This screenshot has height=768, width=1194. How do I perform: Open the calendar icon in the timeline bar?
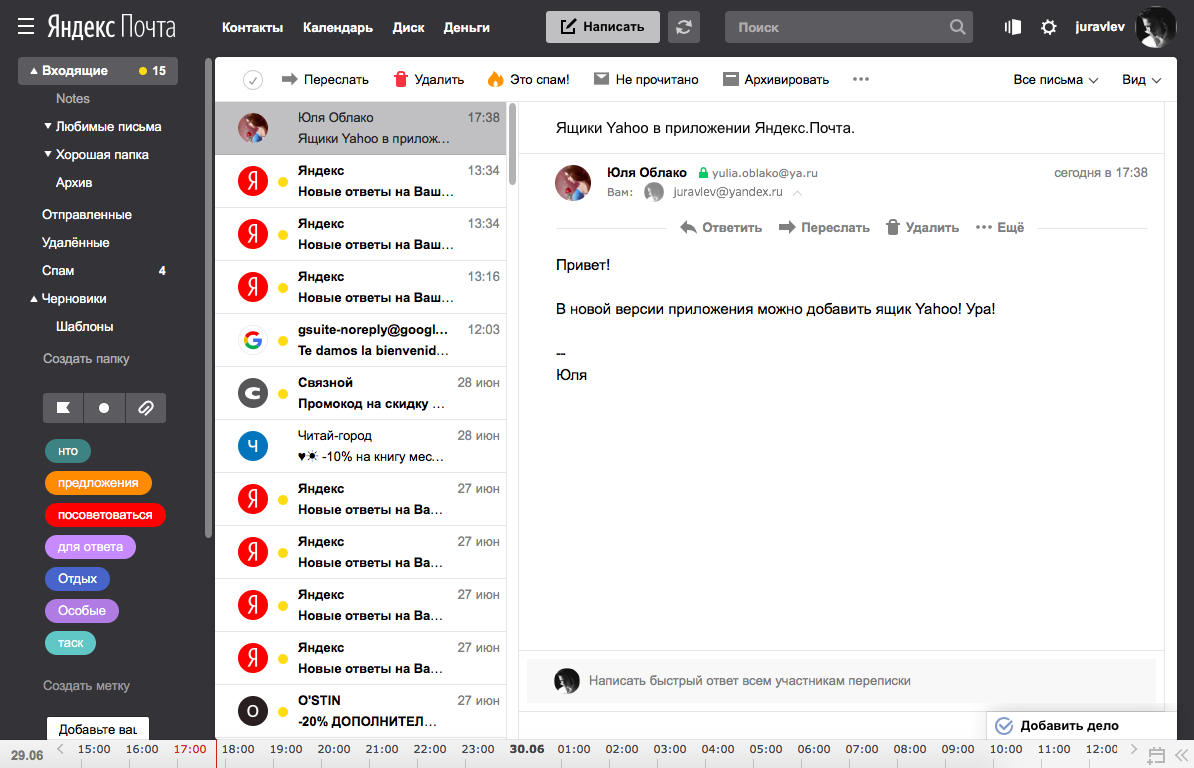coord(1156,755)
